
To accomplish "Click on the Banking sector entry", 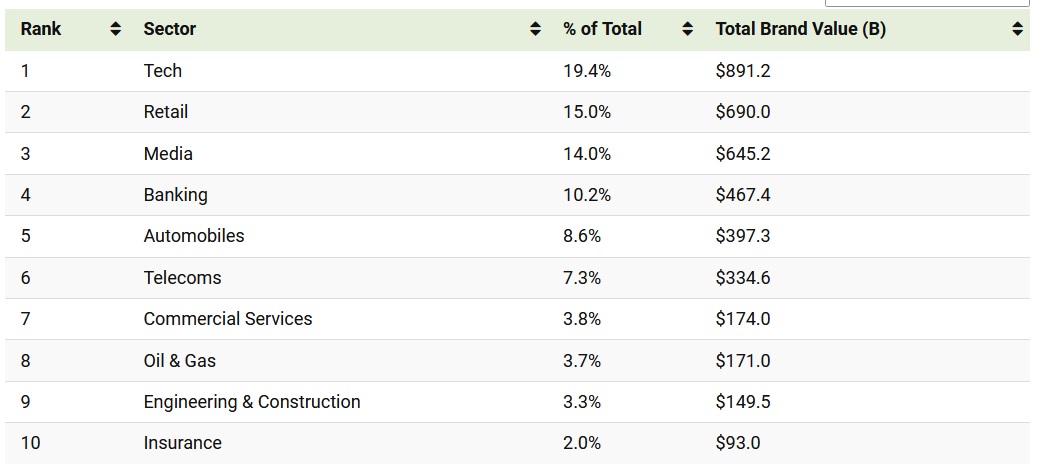I will (175, 195).
